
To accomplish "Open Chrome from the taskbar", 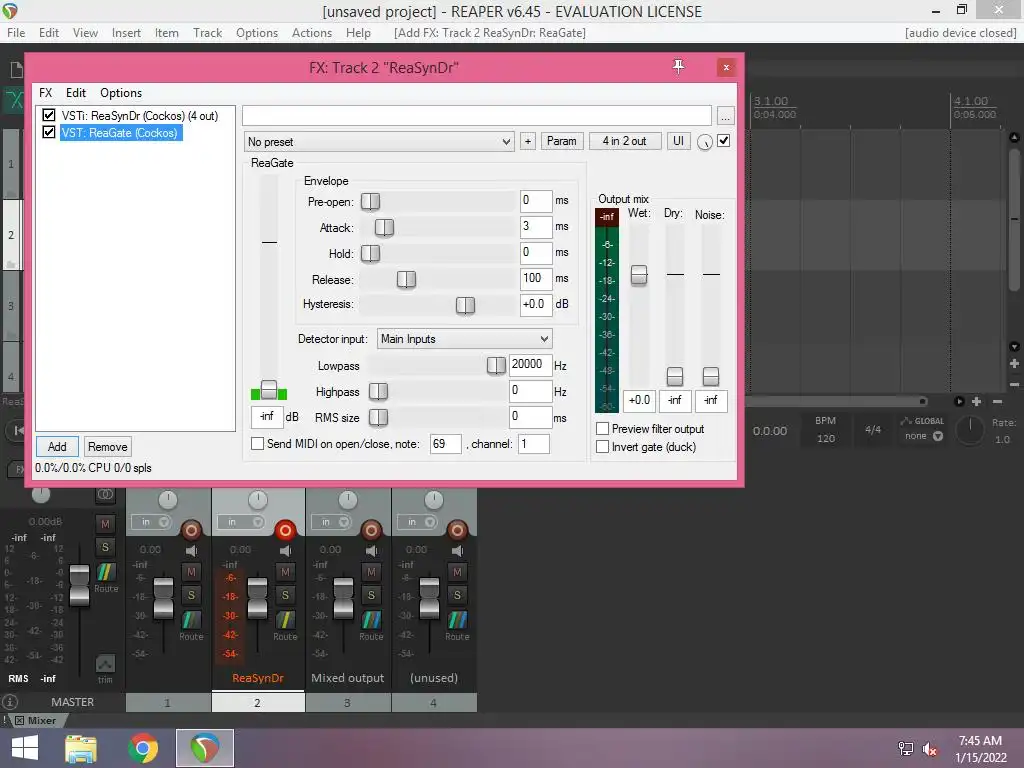I will [x=143, y=748].
